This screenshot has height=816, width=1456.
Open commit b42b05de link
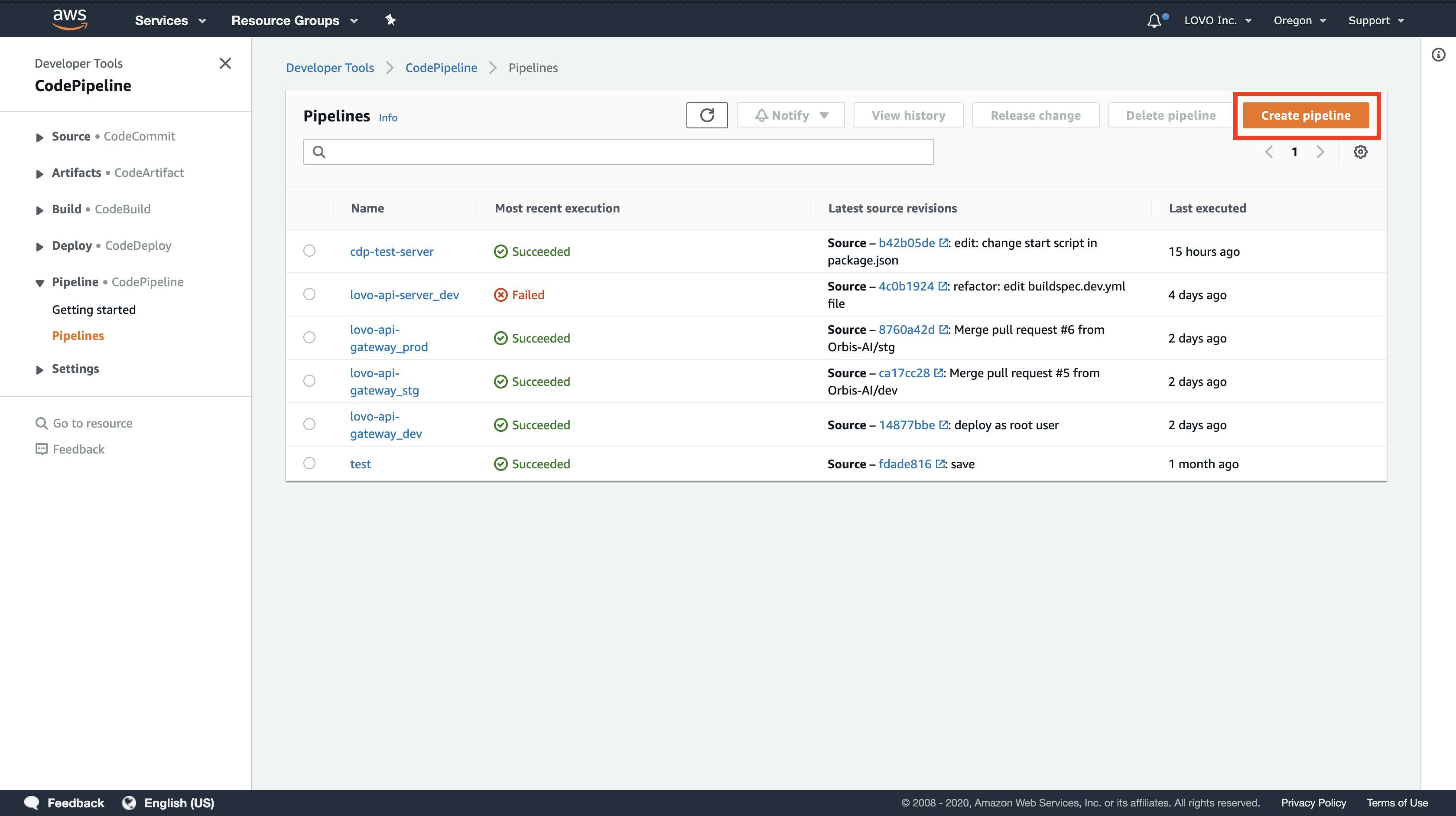coord(907,243)
